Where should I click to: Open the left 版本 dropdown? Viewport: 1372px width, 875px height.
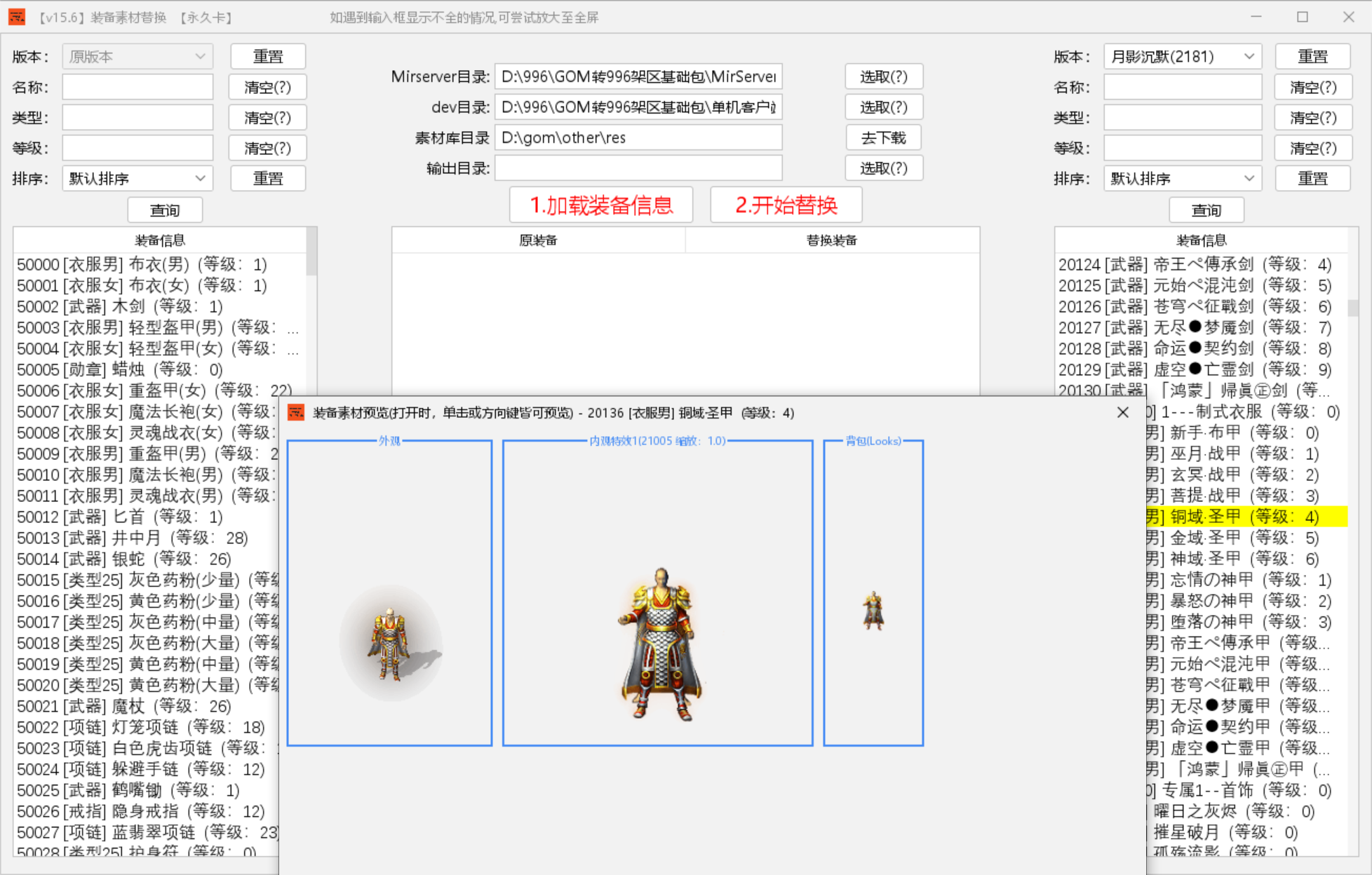(137, 57)
